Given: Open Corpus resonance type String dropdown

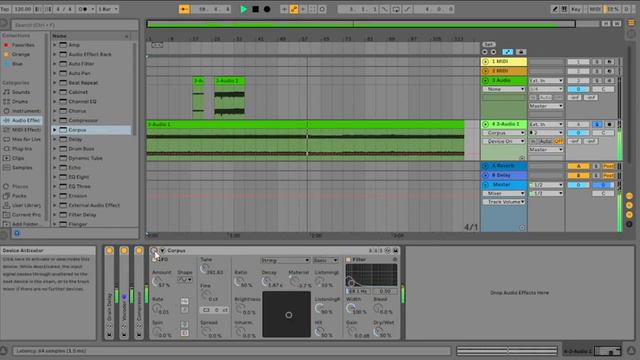Looking at the screenshot, I should point(285,260).
